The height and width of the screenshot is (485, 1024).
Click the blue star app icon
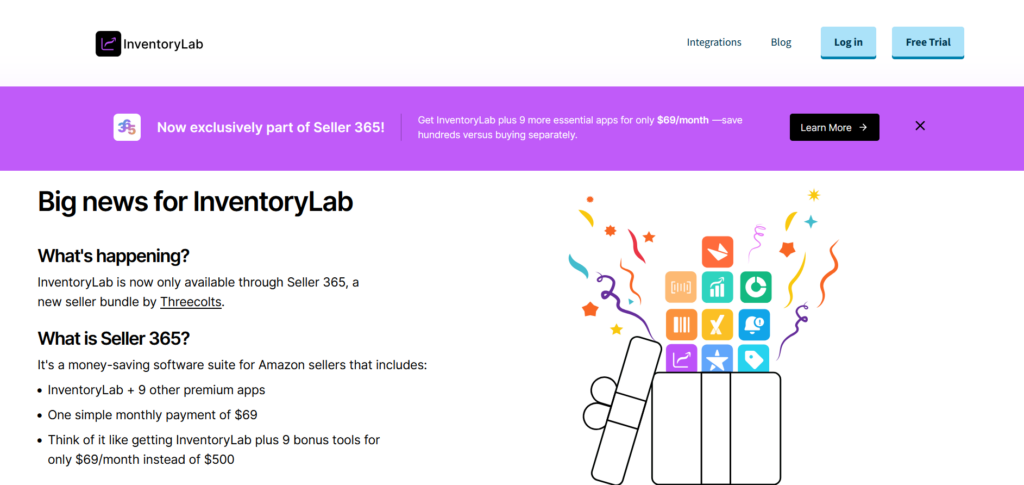coord(717,358)
